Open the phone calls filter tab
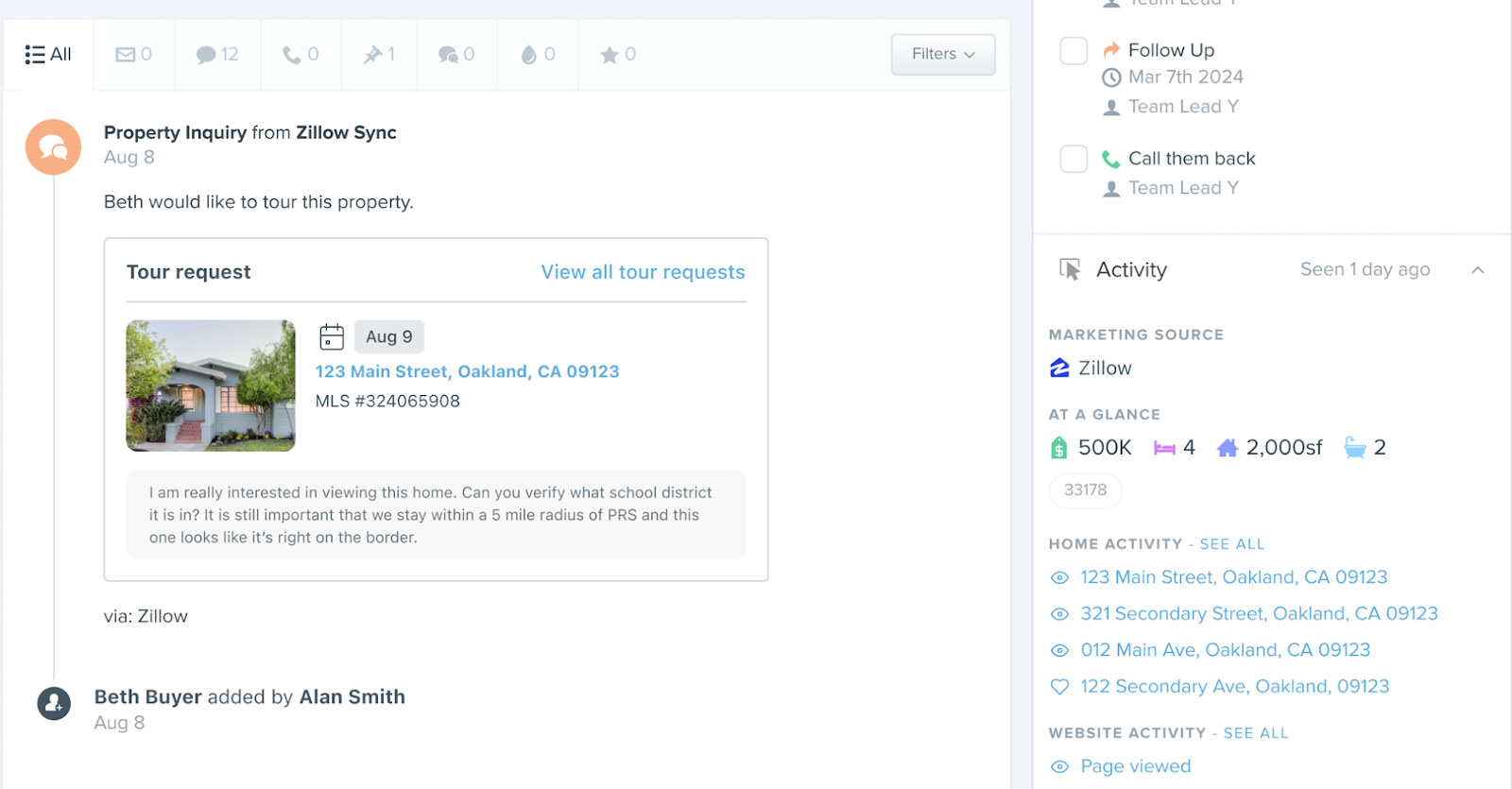This screenshot has height=789, width=1512. [x=301, y=55]
